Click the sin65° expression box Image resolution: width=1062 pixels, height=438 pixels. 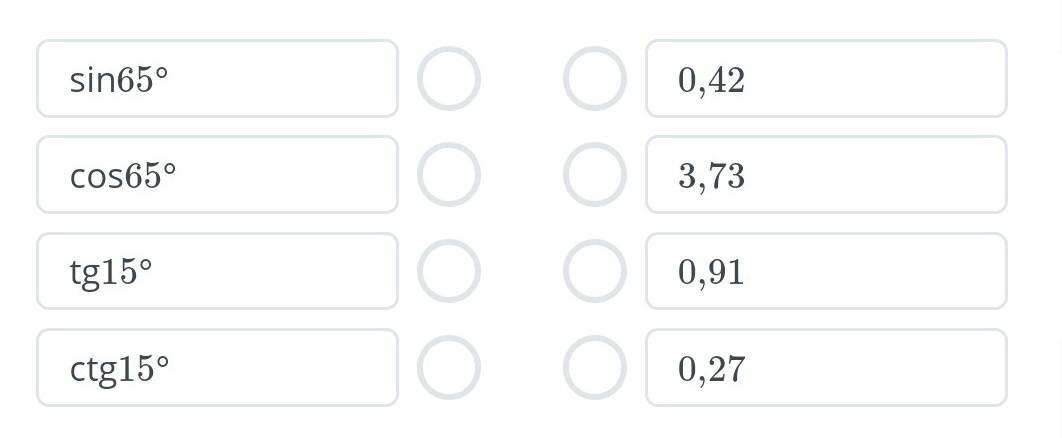click(x=217, y=79)
